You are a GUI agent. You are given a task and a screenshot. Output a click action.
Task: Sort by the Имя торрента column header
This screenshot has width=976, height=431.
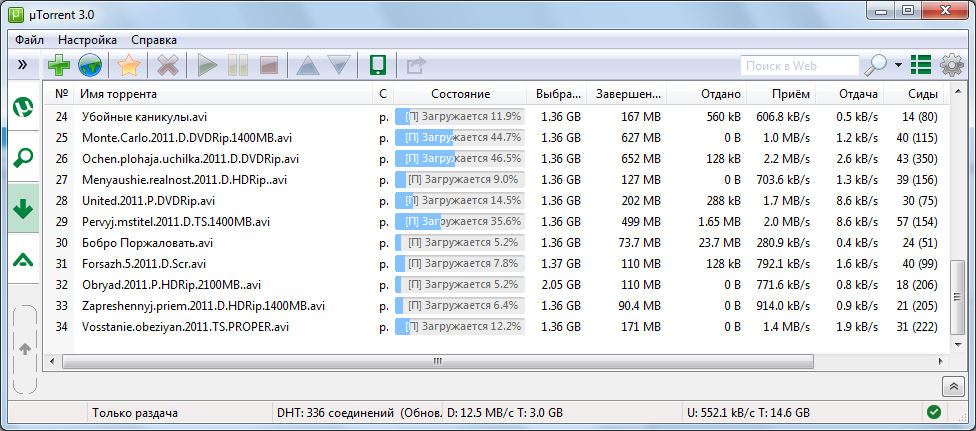(x=118, y=94)
